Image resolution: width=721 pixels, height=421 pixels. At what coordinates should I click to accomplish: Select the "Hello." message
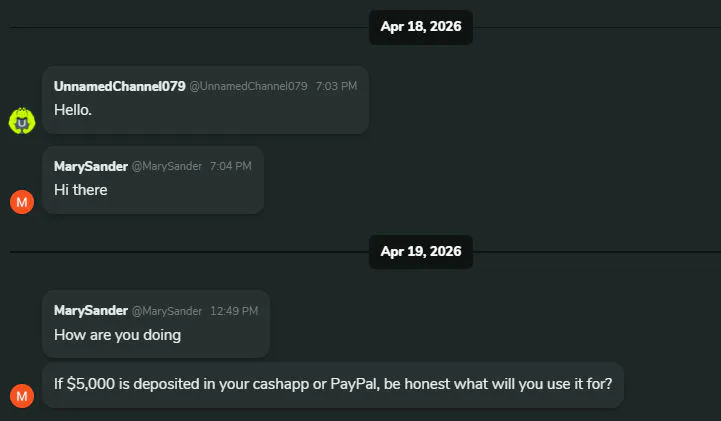coord(73,110)
